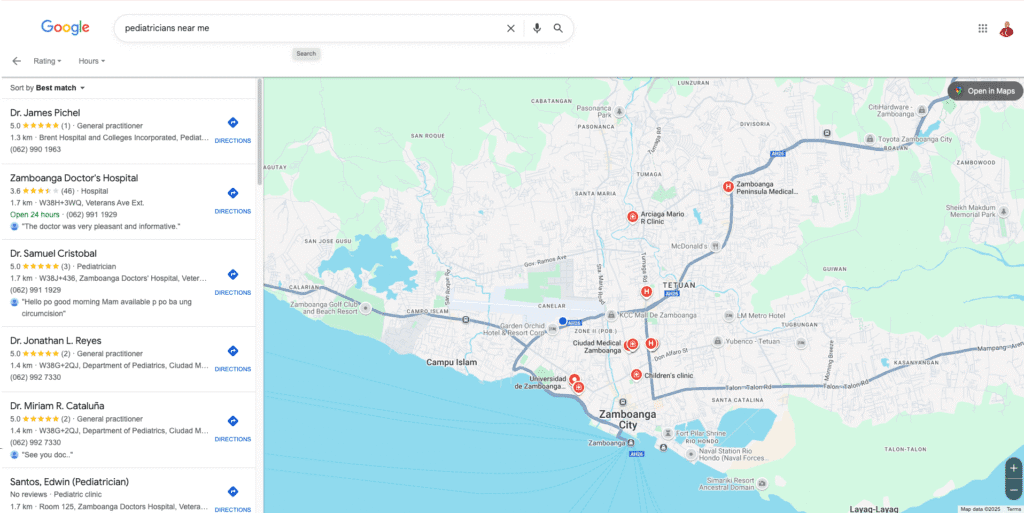This screenshot has height=513, width=1024.
Task: Click CitiHardware - Zamboanga marker
Action: tap(921, 110)
